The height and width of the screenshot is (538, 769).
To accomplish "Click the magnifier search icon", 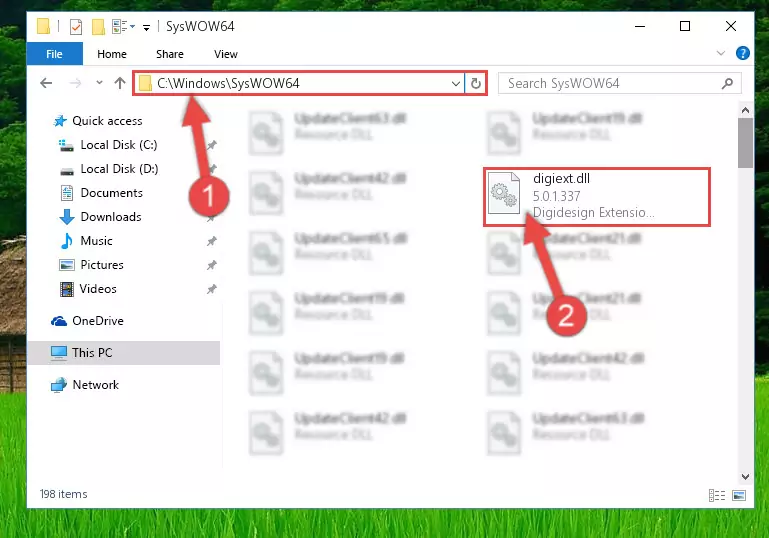I will [728, 83].
